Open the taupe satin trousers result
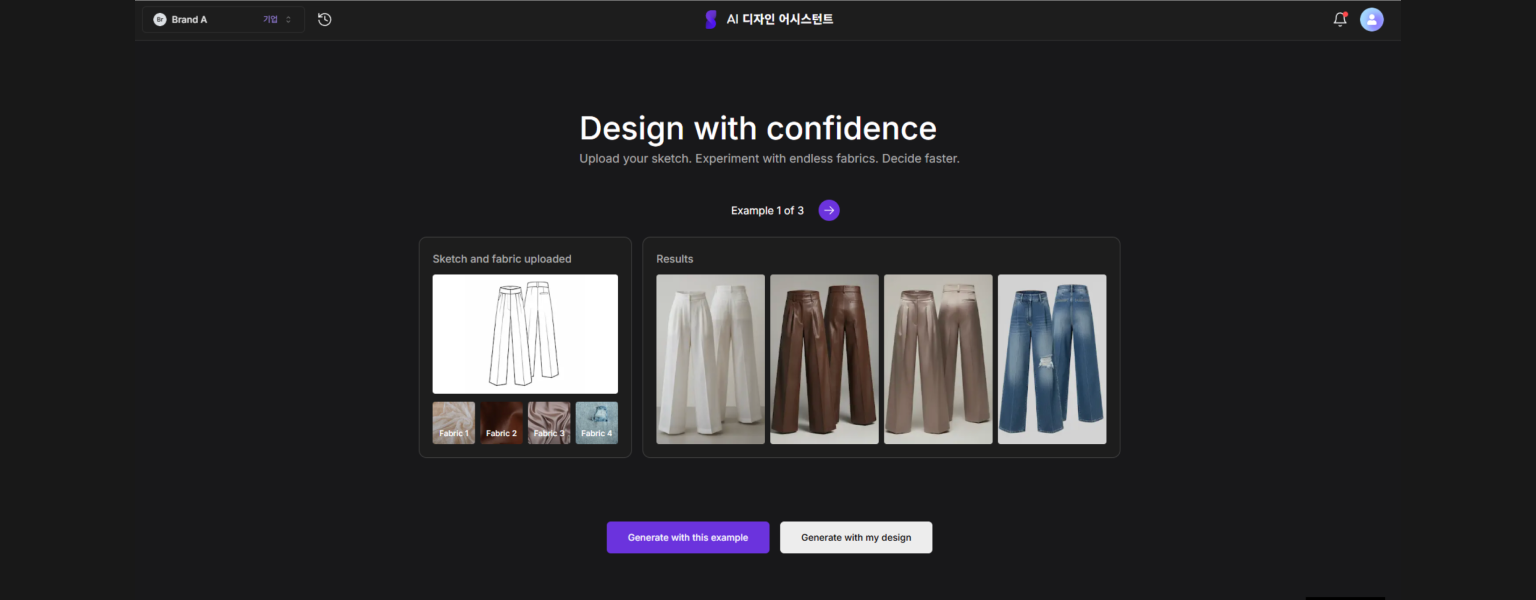 pyautogui.click(x=938, y=359)
